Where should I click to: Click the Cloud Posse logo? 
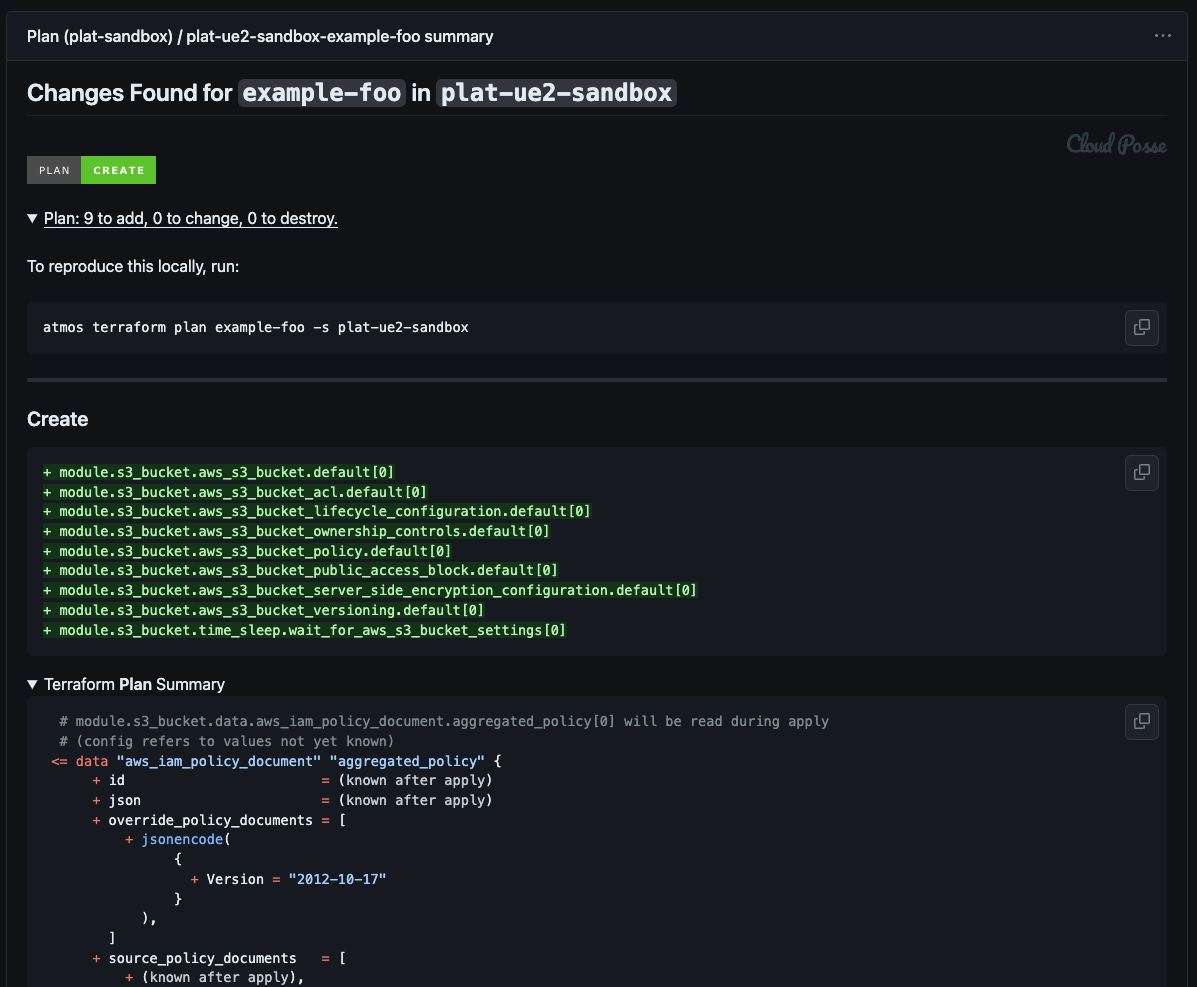click(1116, 144)
